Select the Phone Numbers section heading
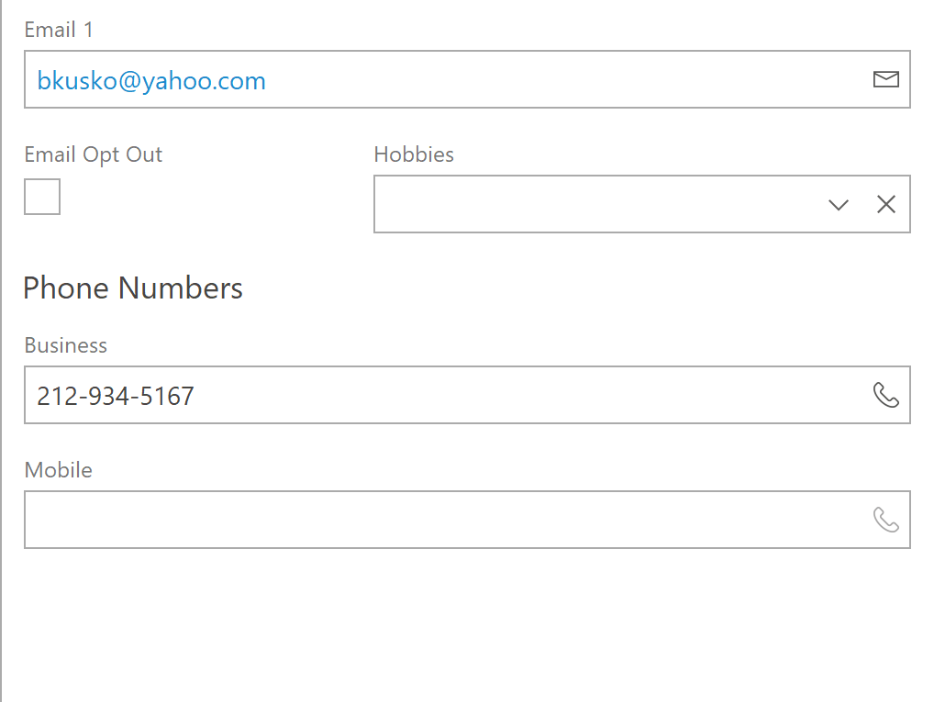 click(133, 288)
